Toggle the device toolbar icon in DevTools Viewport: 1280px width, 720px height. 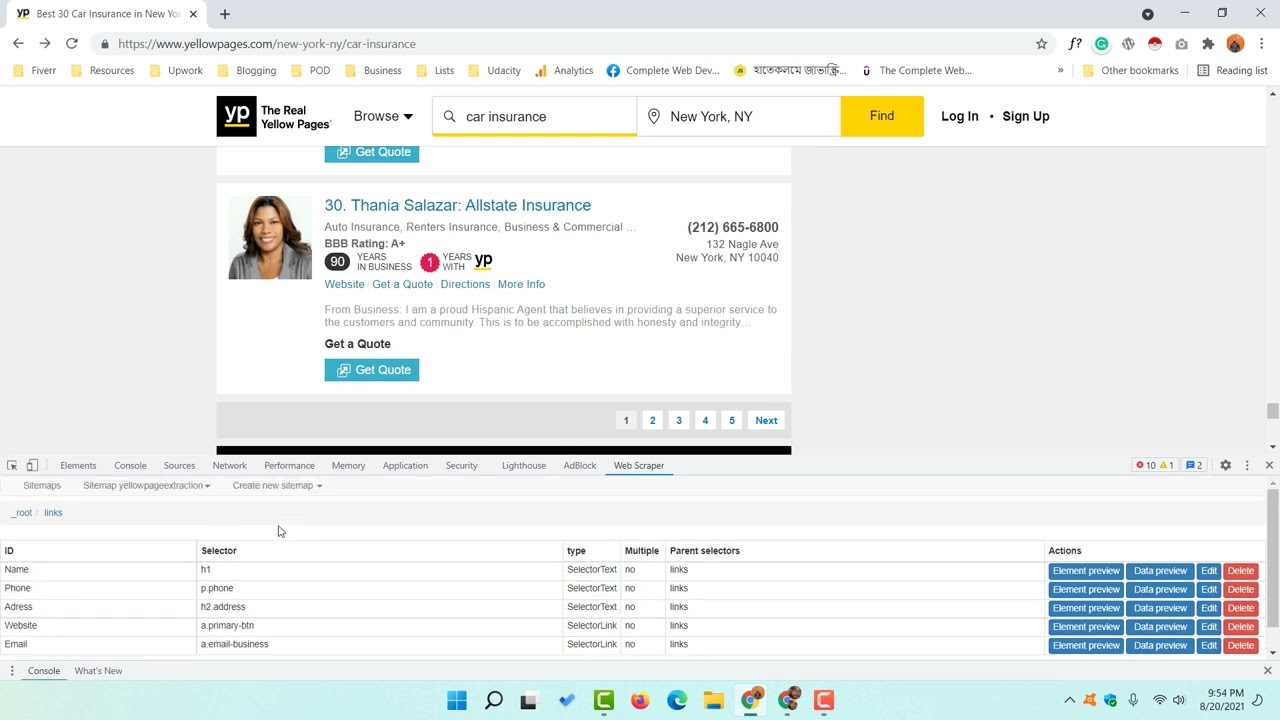point(32,466)
